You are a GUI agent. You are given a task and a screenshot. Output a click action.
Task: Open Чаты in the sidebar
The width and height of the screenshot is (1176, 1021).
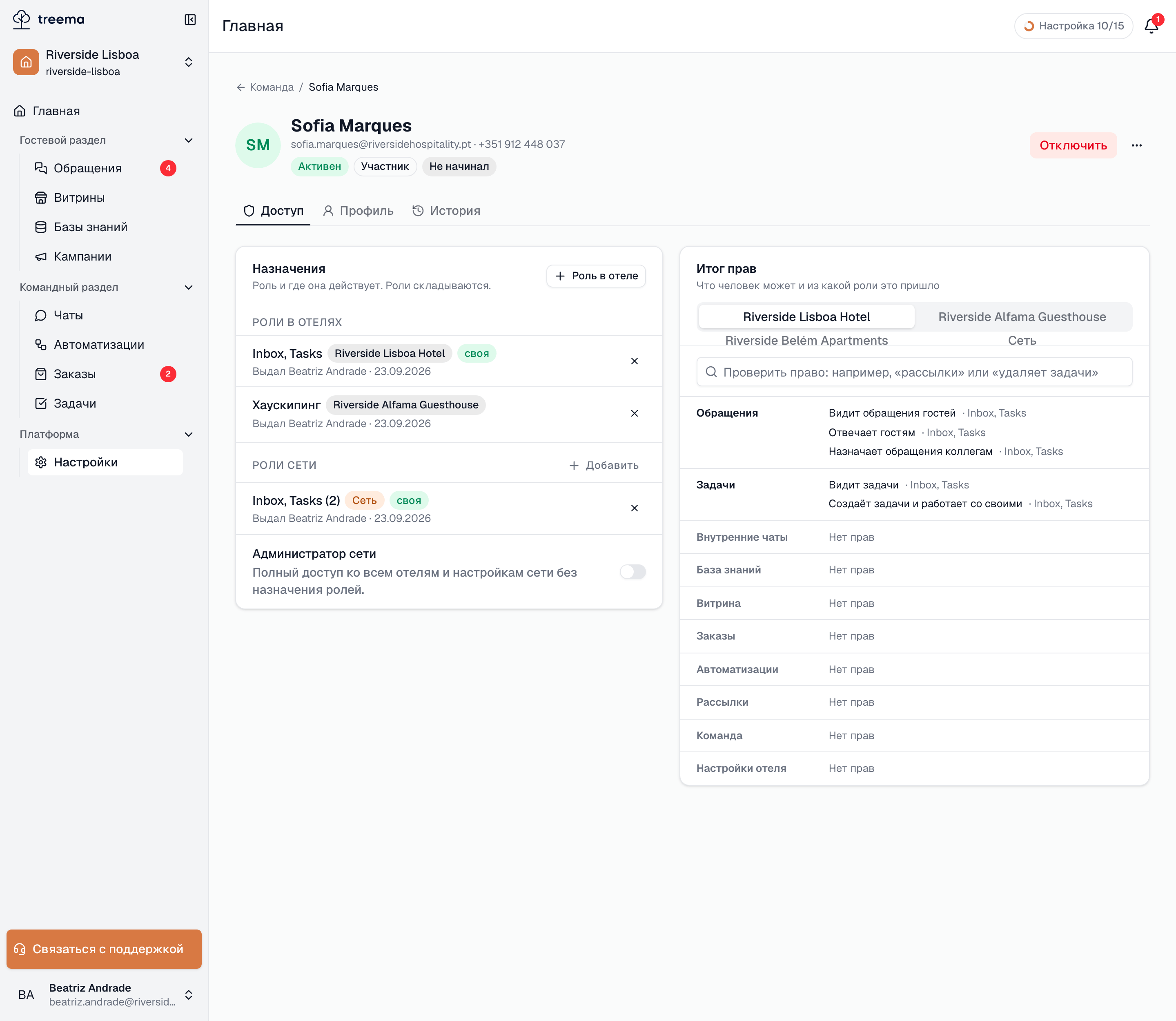tap(105, 315)
